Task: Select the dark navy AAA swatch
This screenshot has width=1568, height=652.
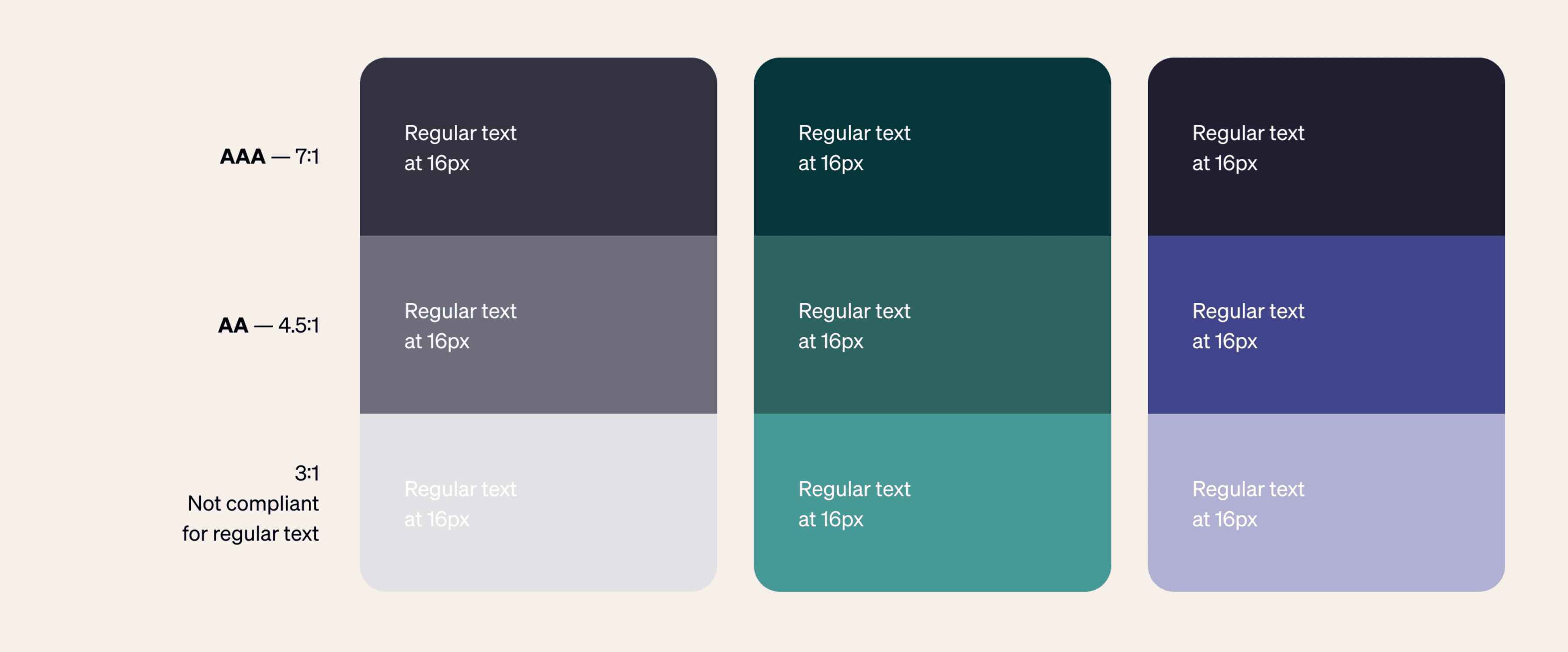Action: coord(1326,147)
